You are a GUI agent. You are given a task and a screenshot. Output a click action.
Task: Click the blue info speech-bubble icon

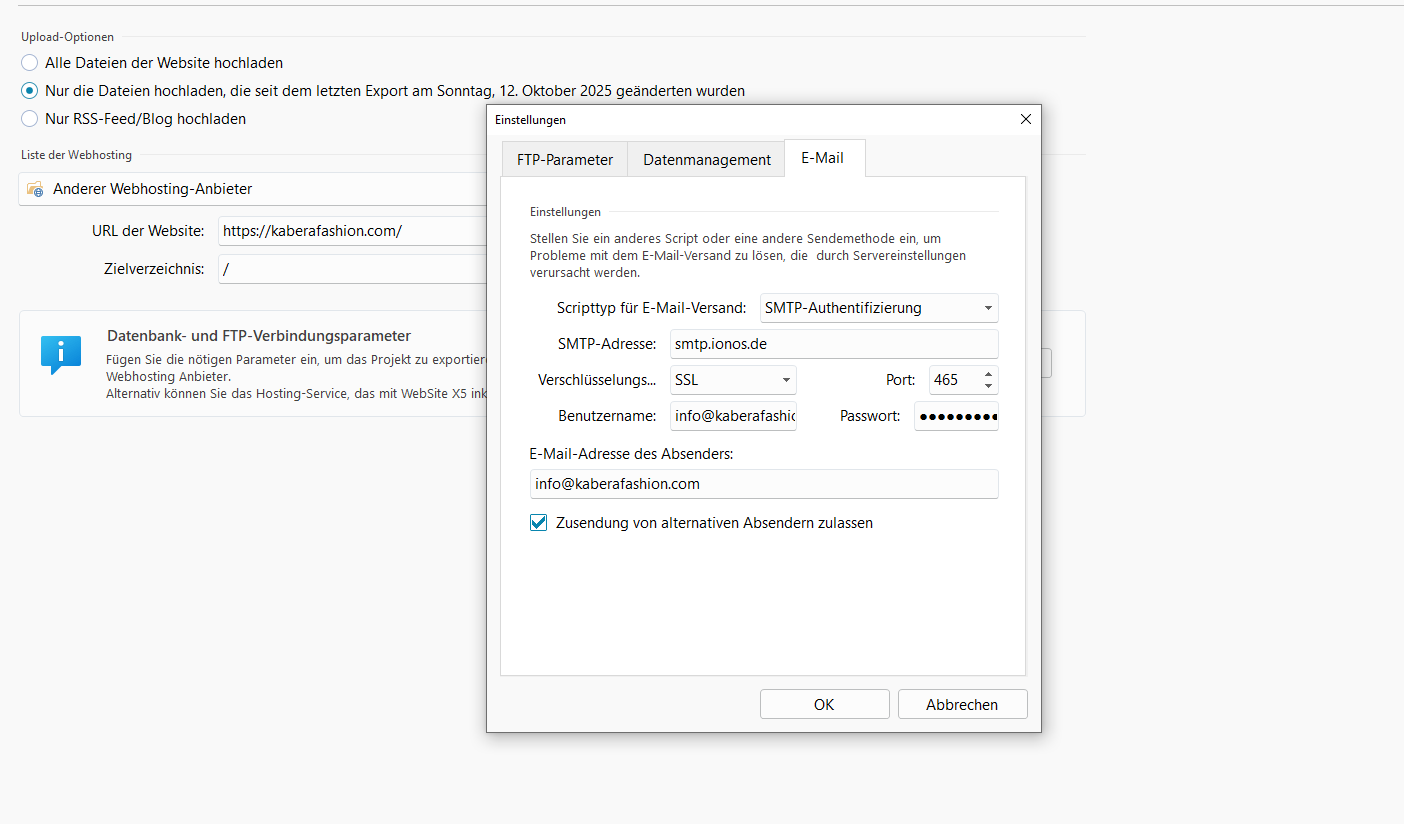pyautogui.click(x=60, y=354)
